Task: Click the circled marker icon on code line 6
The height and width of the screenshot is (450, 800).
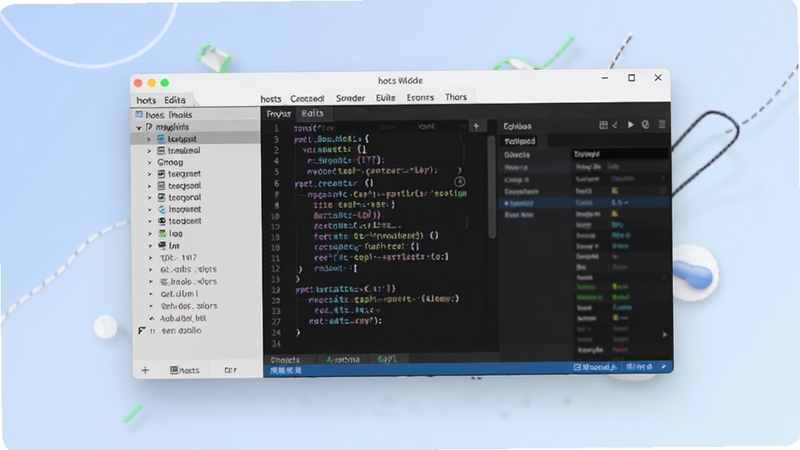Action: pyautogui.click(x=459, y=182)
